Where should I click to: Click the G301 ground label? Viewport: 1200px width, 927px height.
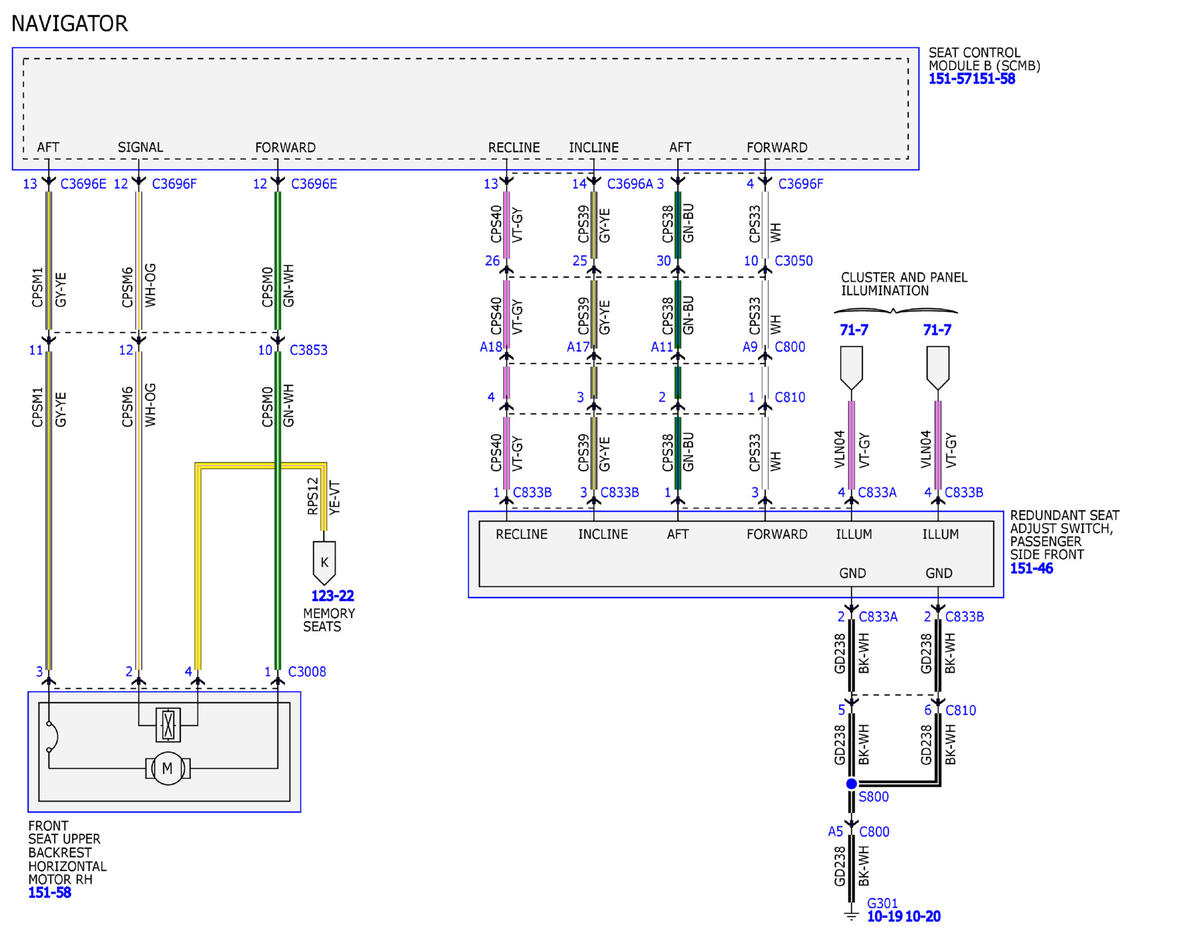[x=883, y=902]
